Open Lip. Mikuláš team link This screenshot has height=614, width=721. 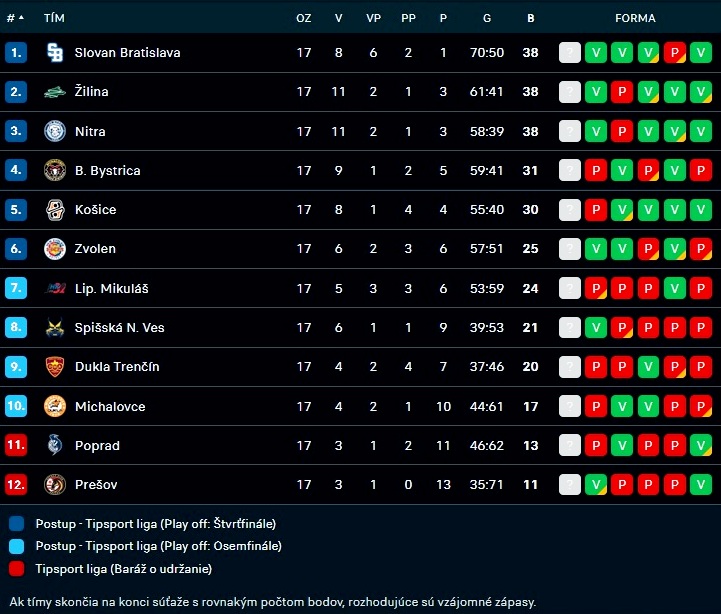pyautogui.click(x=110, y=289)
